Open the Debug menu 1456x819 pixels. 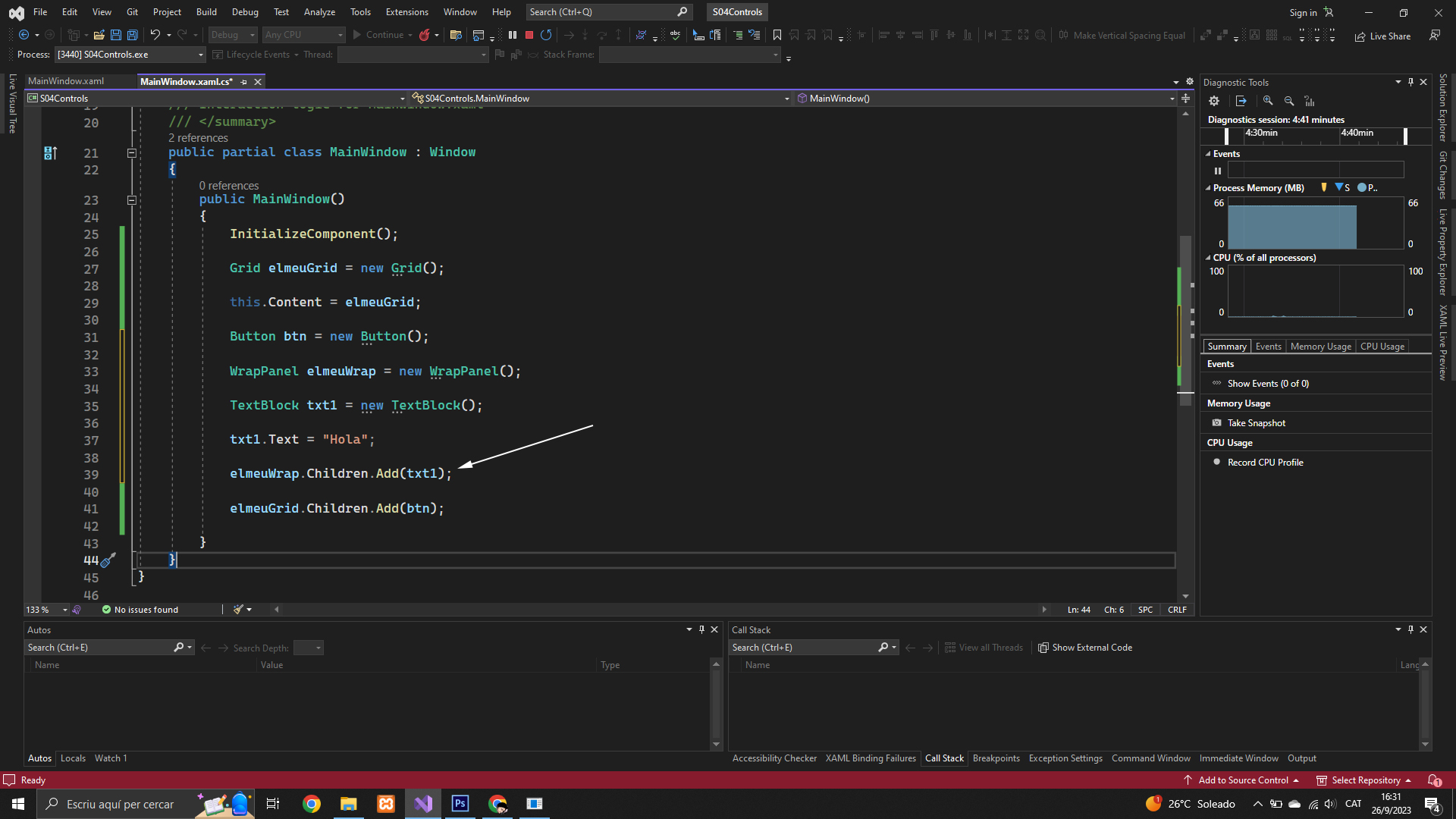click(x=244, y=12)
